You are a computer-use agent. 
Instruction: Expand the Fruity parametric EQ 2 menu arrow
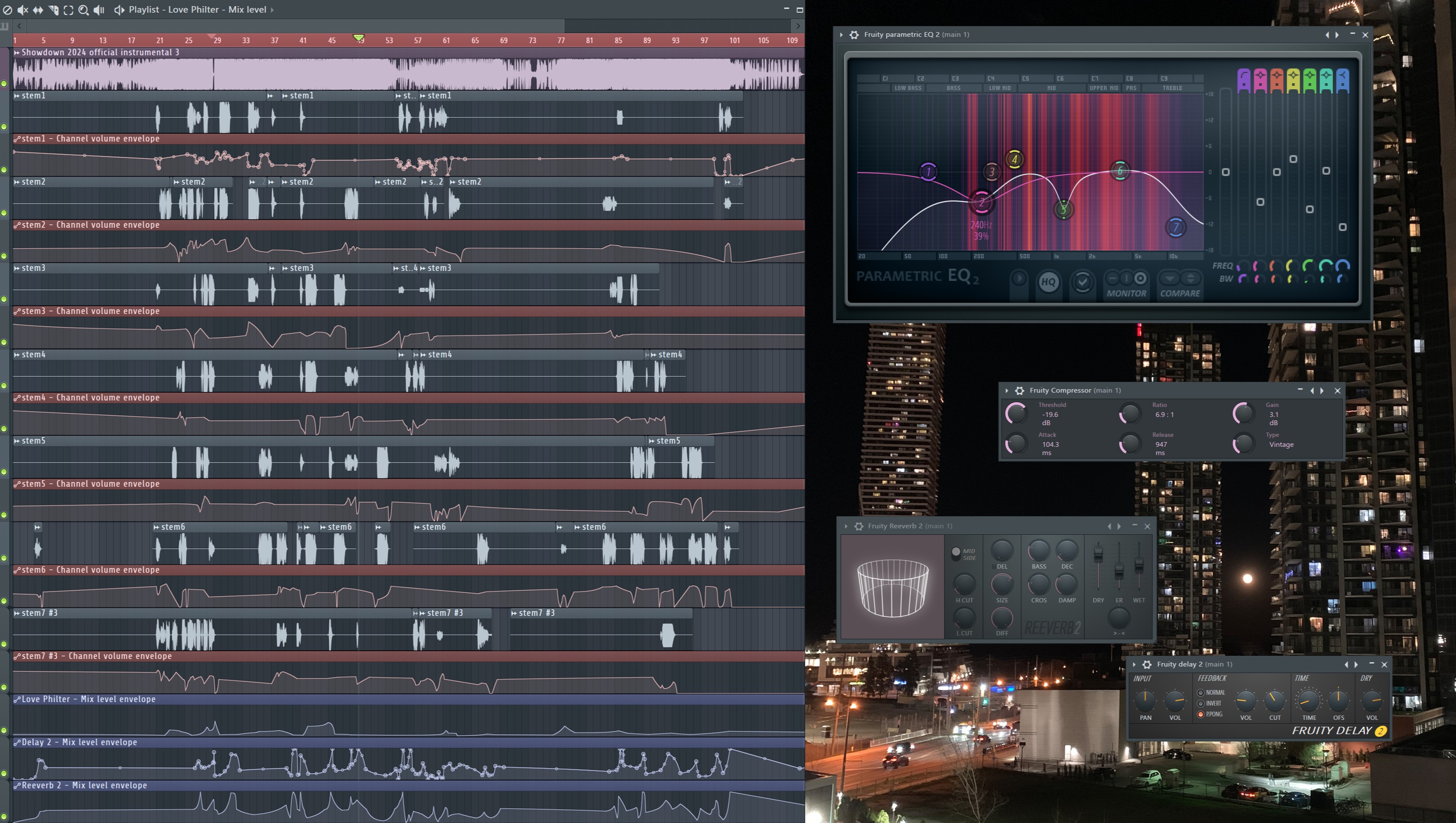coord(842,35)
